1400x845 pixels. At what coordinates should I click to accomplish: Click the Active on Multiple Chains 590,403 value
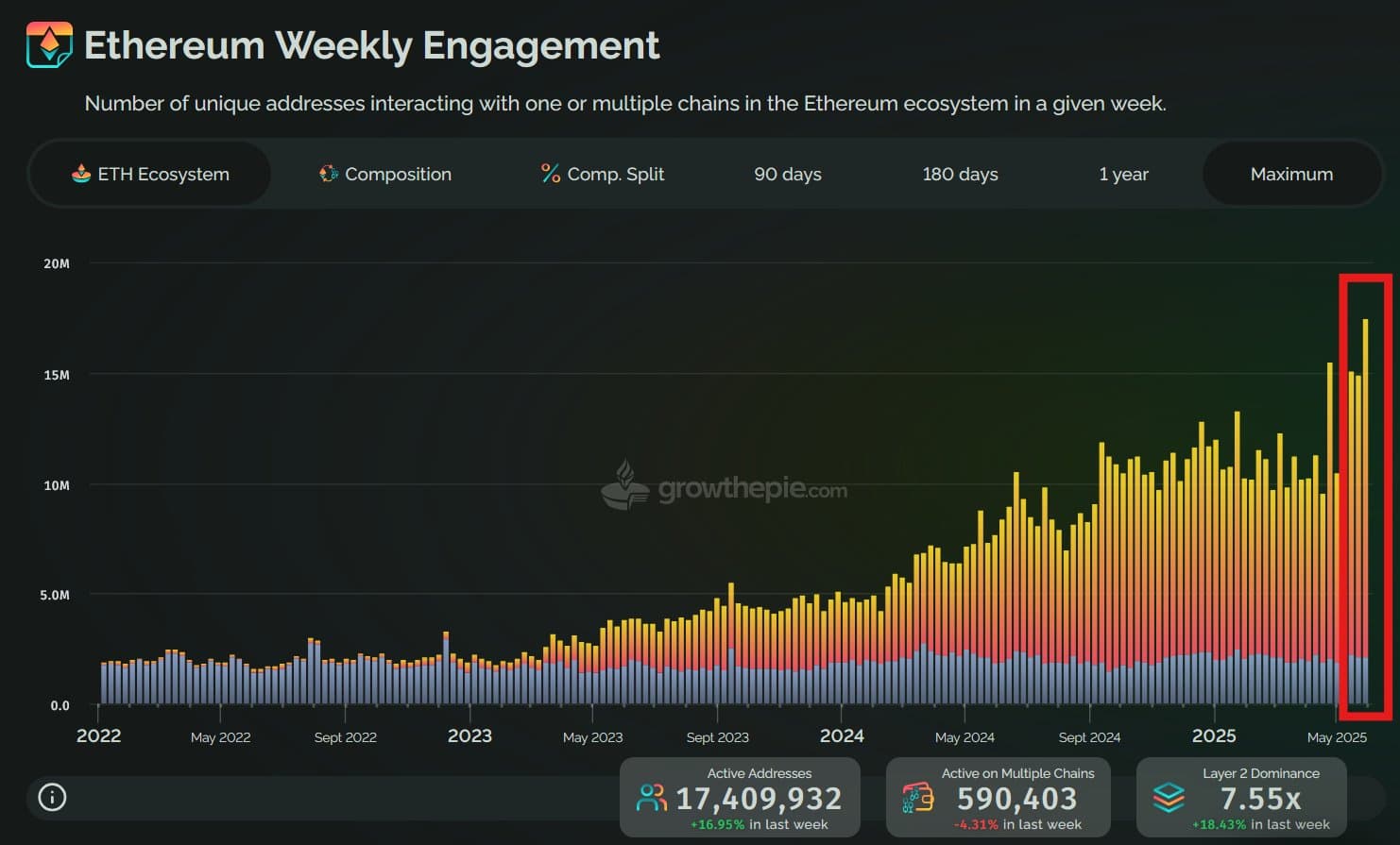1016,800
